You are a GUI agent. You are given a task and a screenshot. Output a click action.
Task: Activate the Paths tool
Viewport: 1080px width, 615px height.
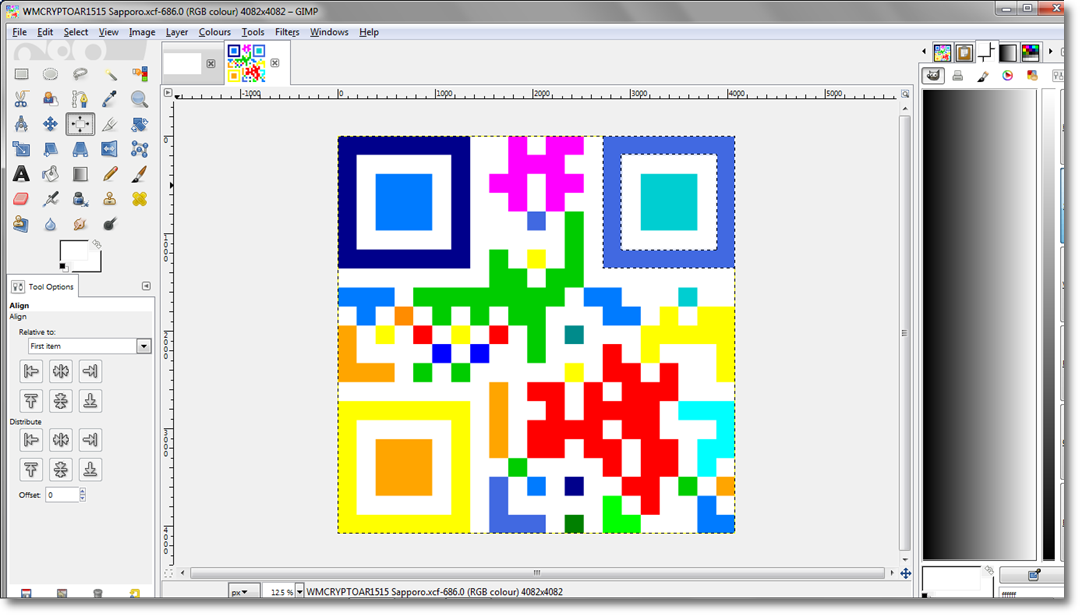pos(80,99)
